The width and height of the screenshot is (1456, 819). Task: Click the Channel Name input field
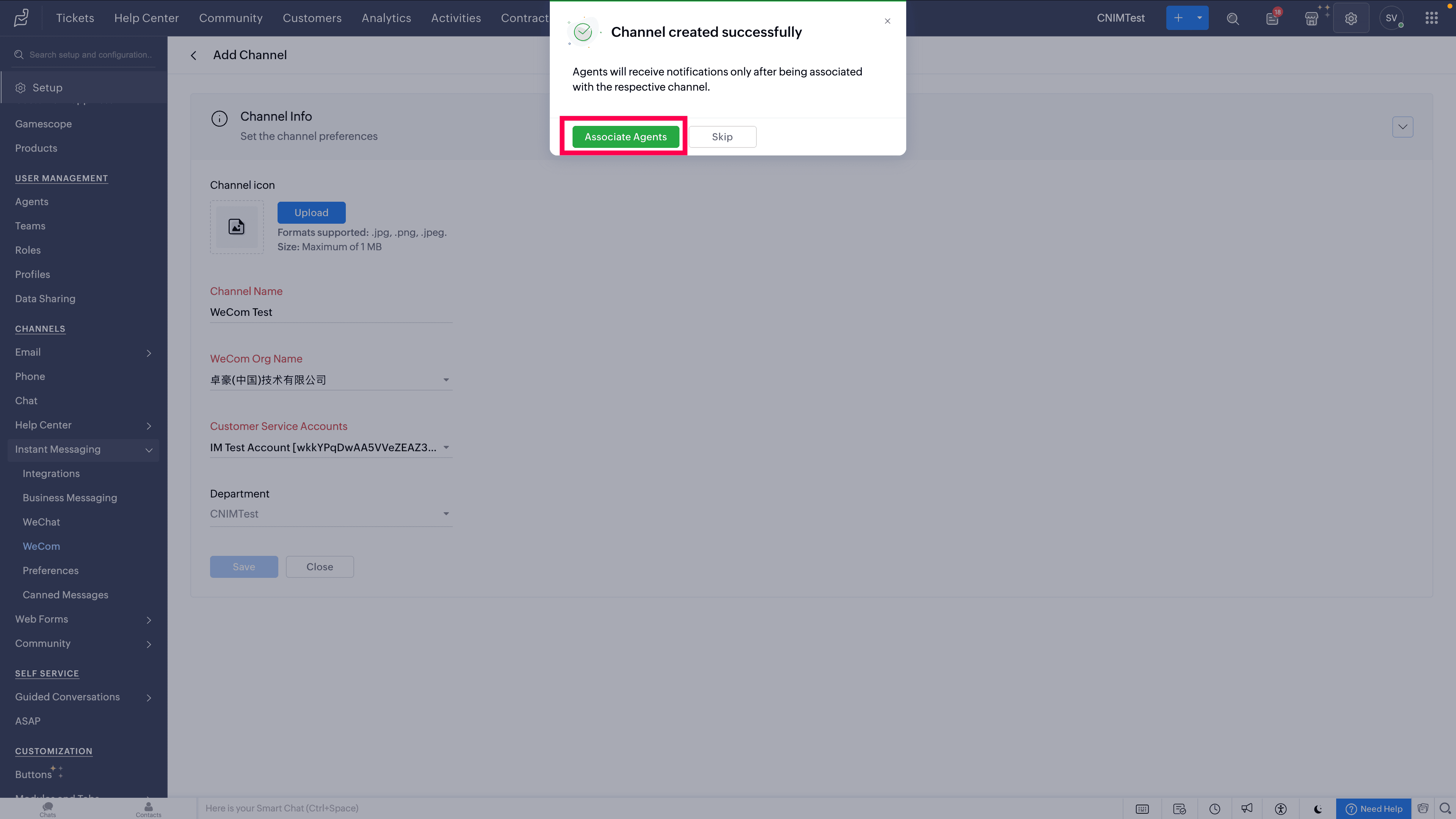[331, 312]
